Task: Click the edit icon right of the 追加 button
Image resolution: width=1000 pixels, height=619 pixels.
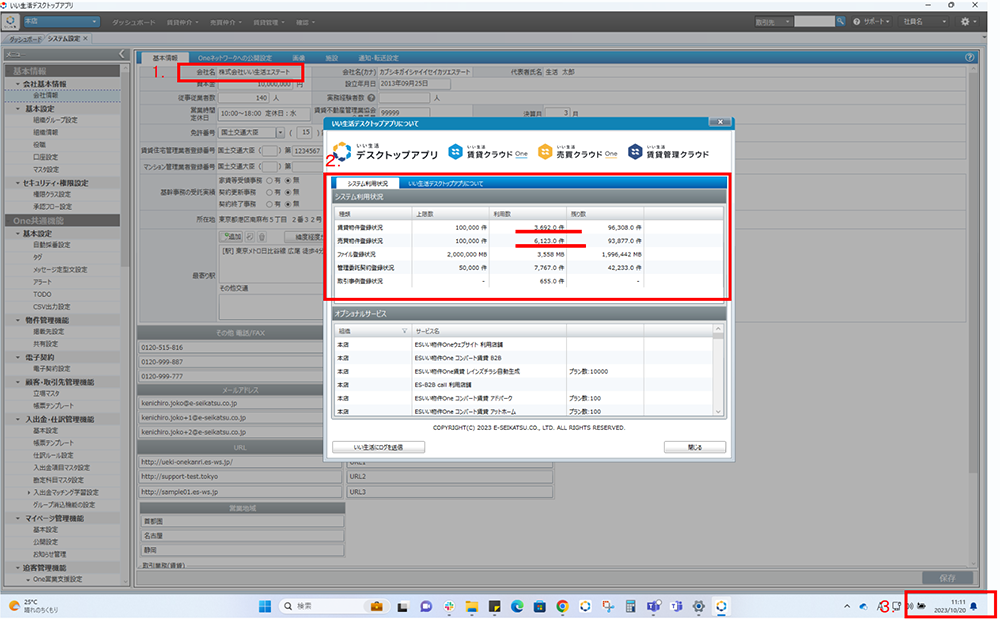Action: coord(250,237)
